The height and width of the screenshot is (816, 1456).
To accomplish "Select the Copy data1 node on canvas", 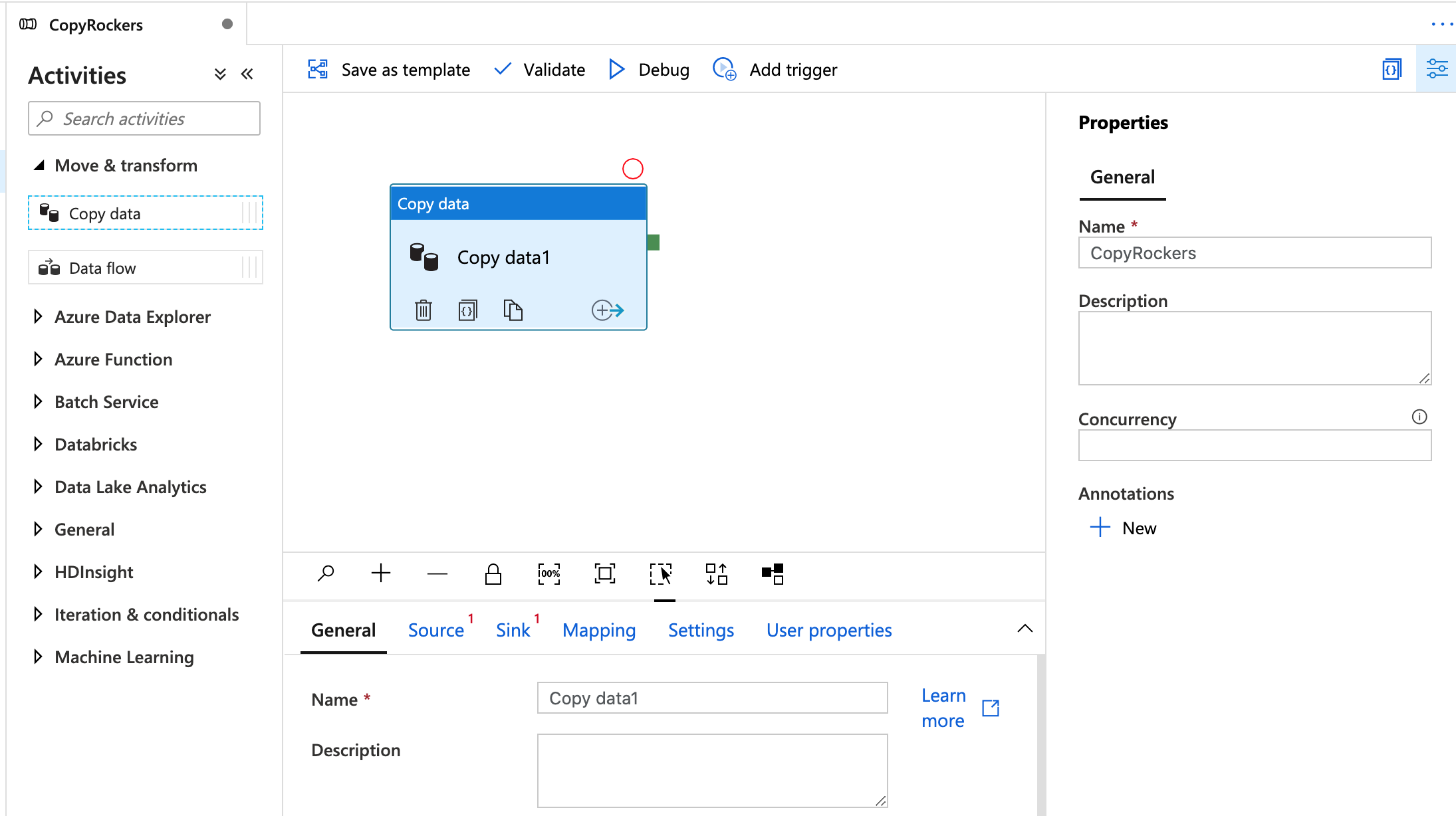I will tap(518, 257).
